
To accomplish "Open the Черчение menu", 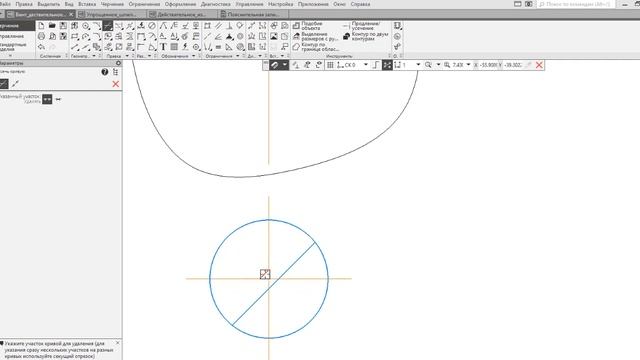I will tap(112, 4).
